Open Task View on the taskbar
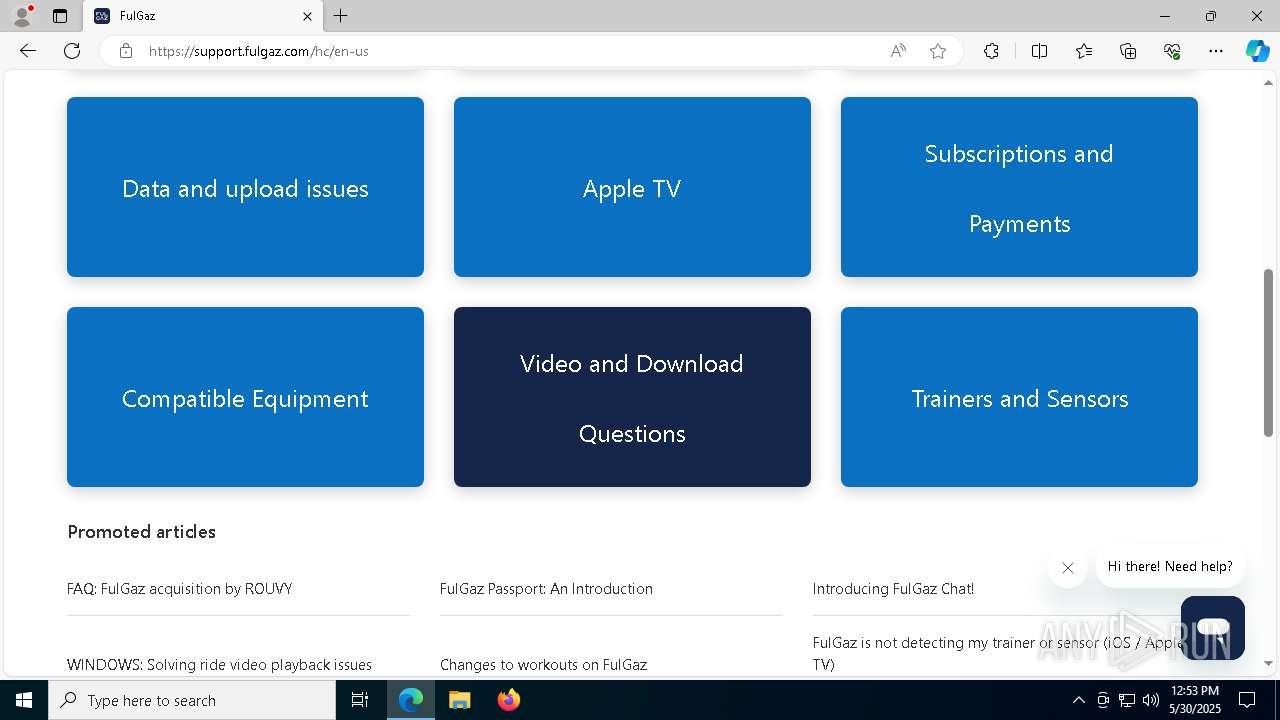Image resolution: width=1280 pixels, height=720 pixels. [x=360, y=700]
